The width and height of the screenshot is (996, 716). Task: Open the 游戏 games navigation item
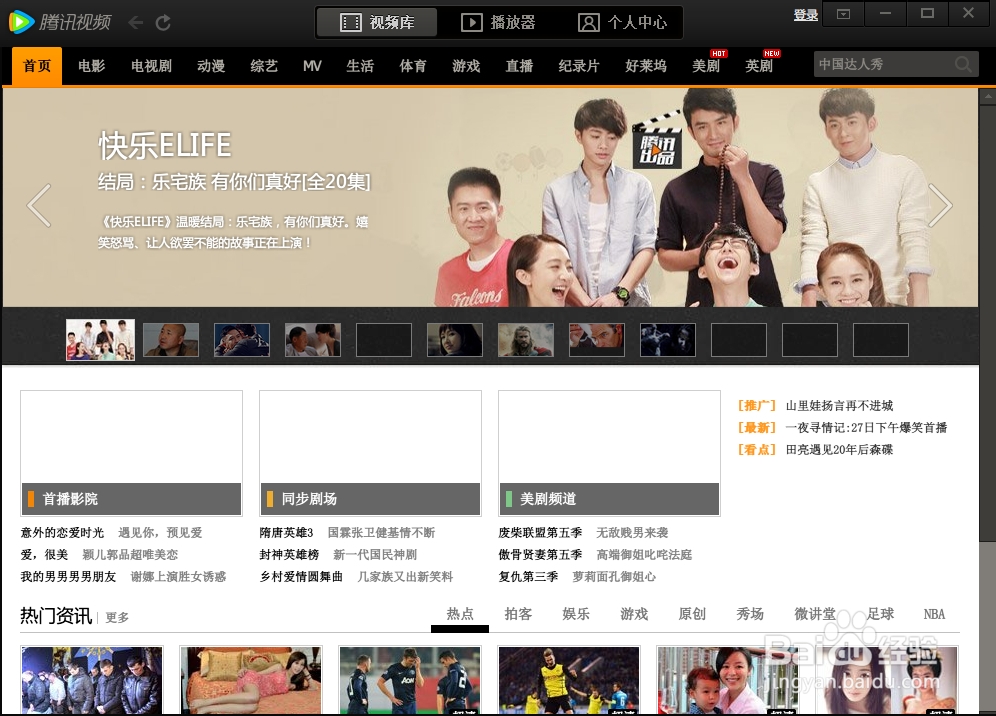pos(466,66)
